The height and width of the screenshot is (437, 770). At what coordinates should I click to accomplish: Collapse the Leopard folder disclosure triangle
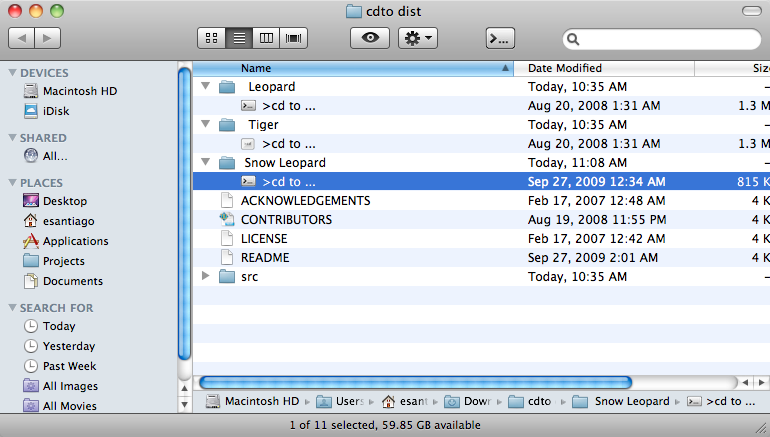[x=206, y=87]
